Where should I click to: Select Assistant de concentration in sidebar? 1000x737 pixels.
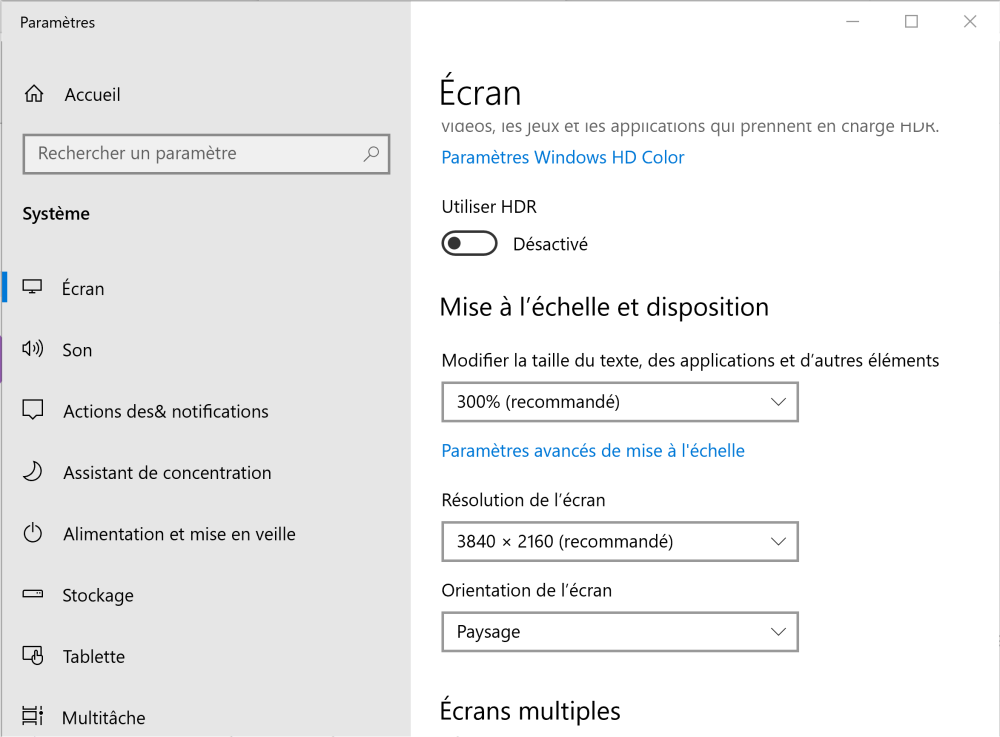click(x=167, y=473)
